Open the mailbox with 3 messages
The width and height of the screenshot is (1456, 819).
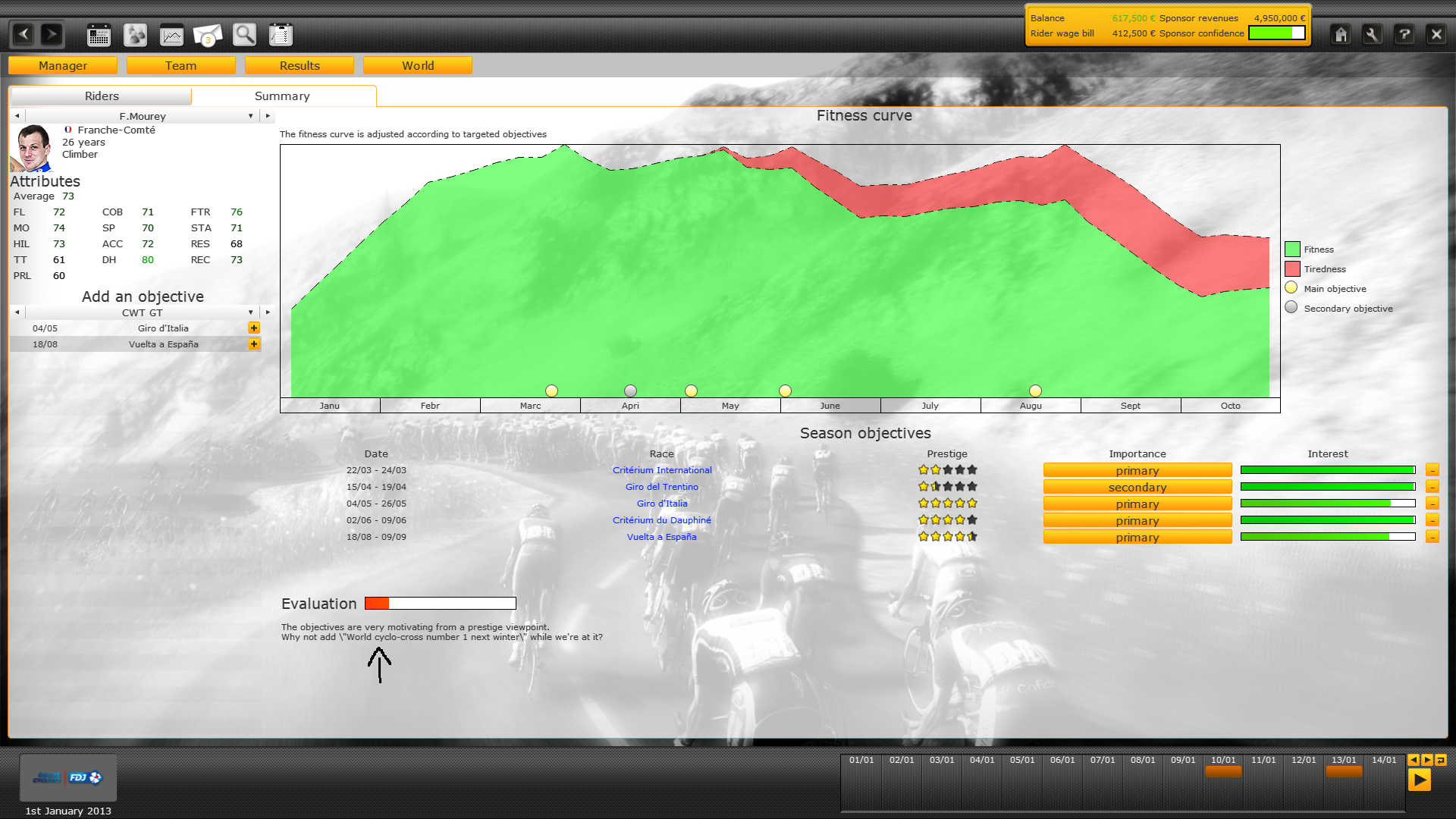pos(208,35)
